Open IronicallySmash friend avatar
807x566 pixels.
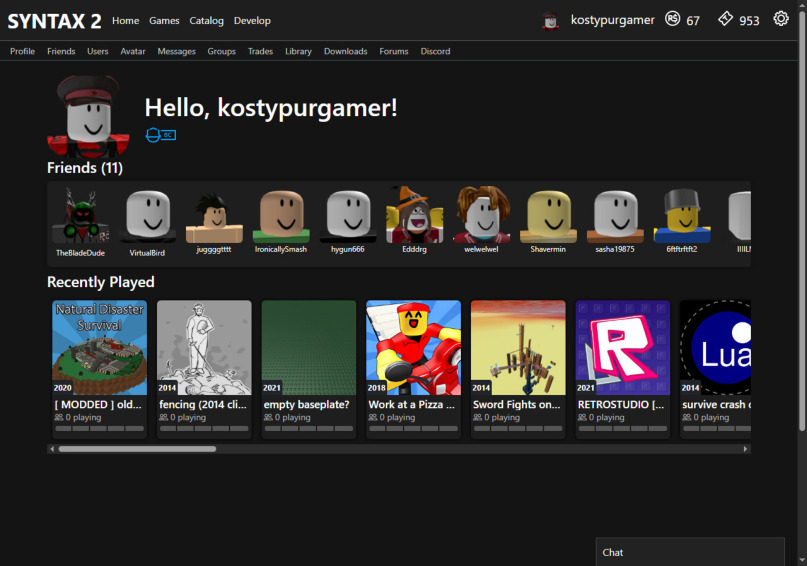(281, 216)
